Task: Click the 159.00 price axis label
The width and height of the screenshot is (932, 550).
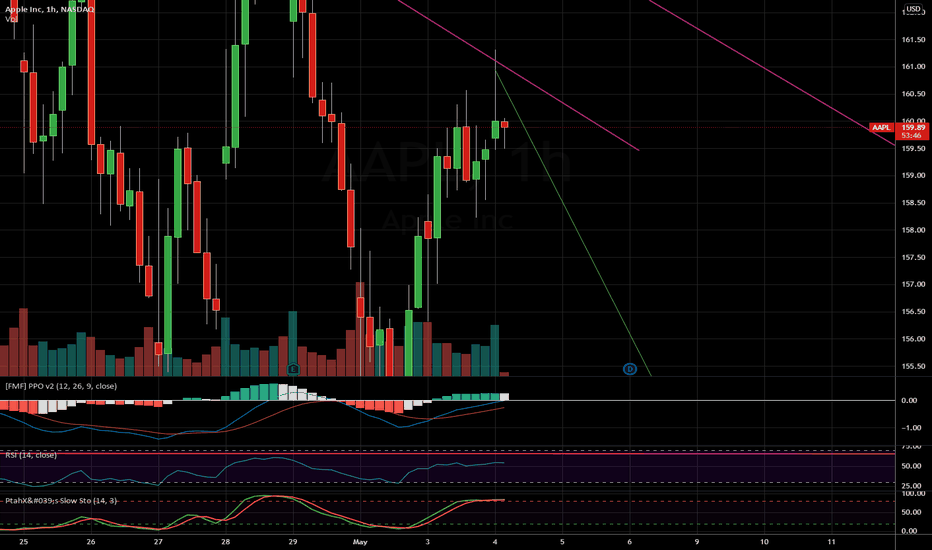Action: point(913,175)
